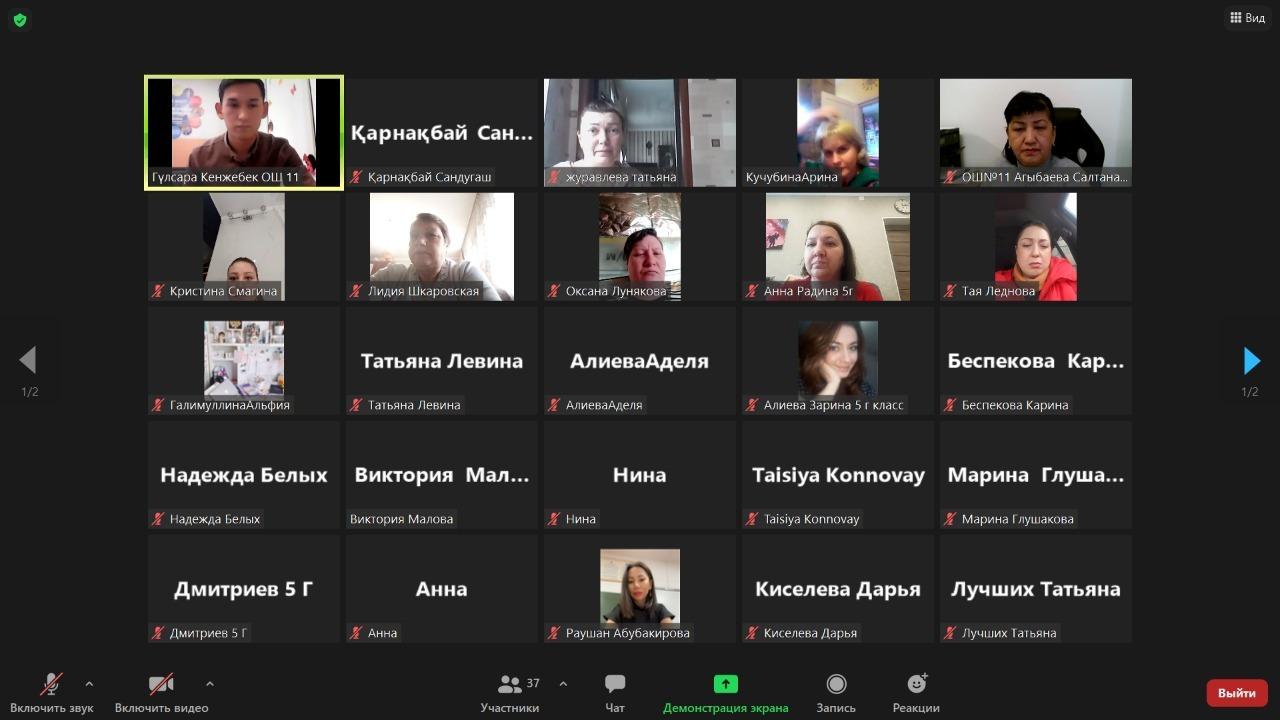Unmute microphone via Включить звук
The height and width of the screenshot is (720, 1280).
(x=51, y=693)
